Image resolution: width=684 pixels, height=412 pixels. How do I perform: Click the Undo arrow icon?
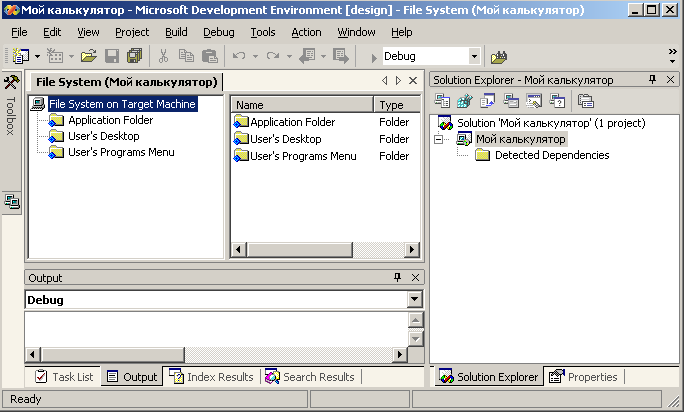coord(239,56)
